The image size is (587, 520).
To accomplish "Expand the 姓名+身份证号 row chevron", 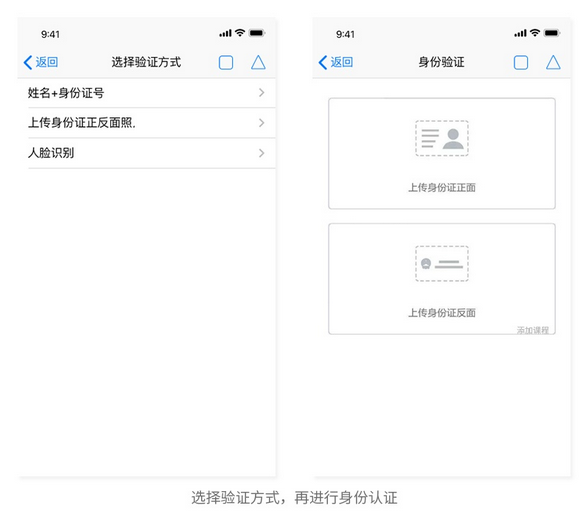I will [262, 92].
